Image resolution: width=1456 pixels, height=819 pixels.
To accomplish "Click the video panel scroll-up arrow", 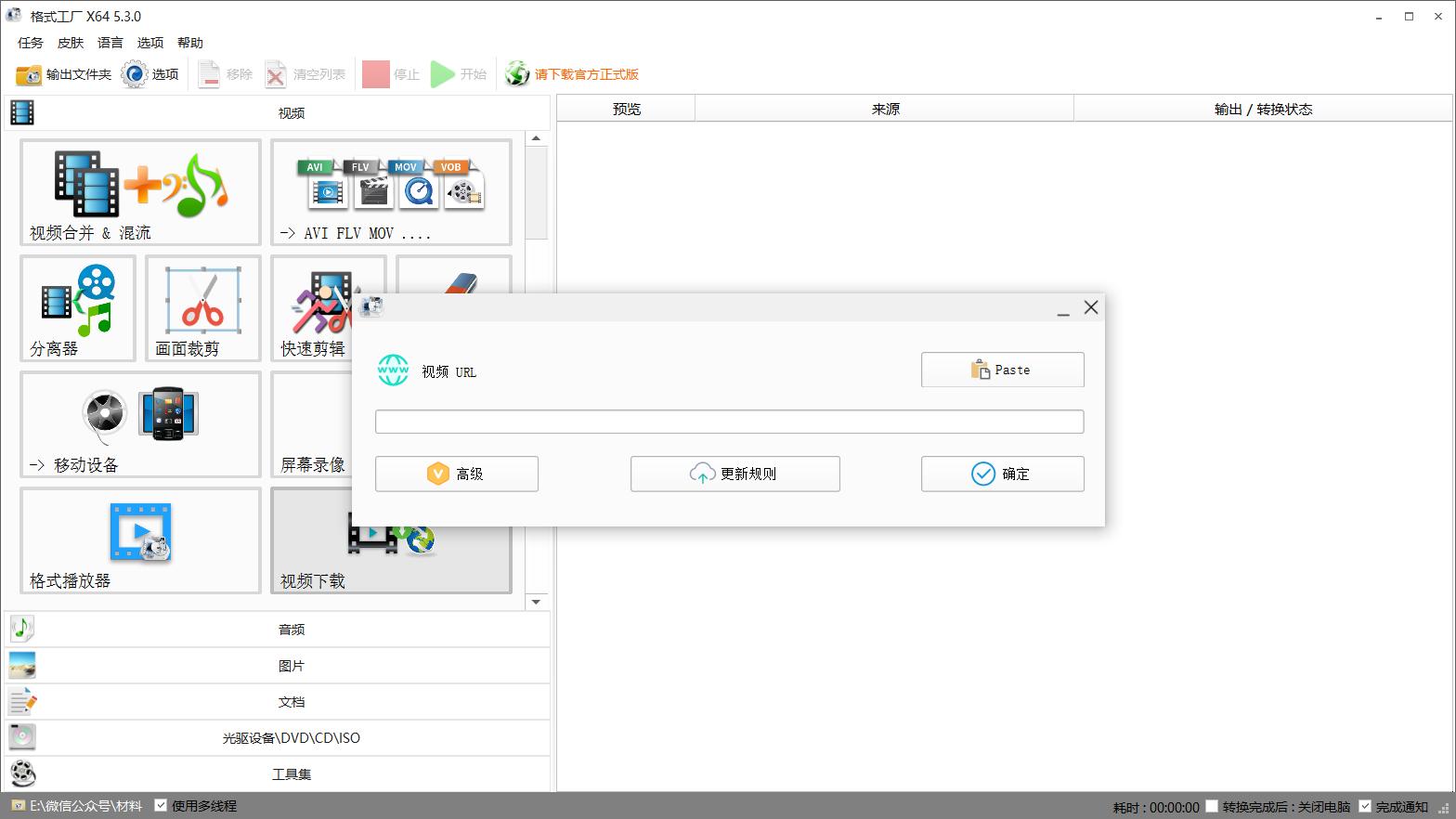I will coord(536,138).
